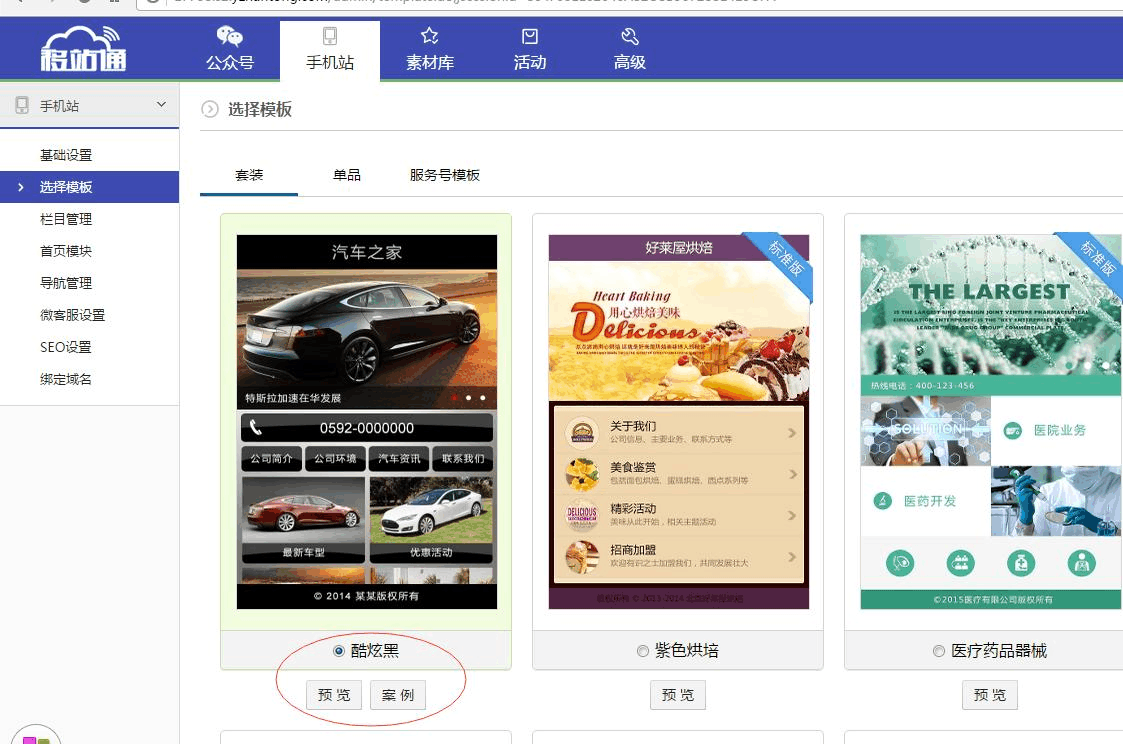Screen dimensions: 1123x744
Task: Select the 紫色烘焙 template radio button
Action: (643, 651)
